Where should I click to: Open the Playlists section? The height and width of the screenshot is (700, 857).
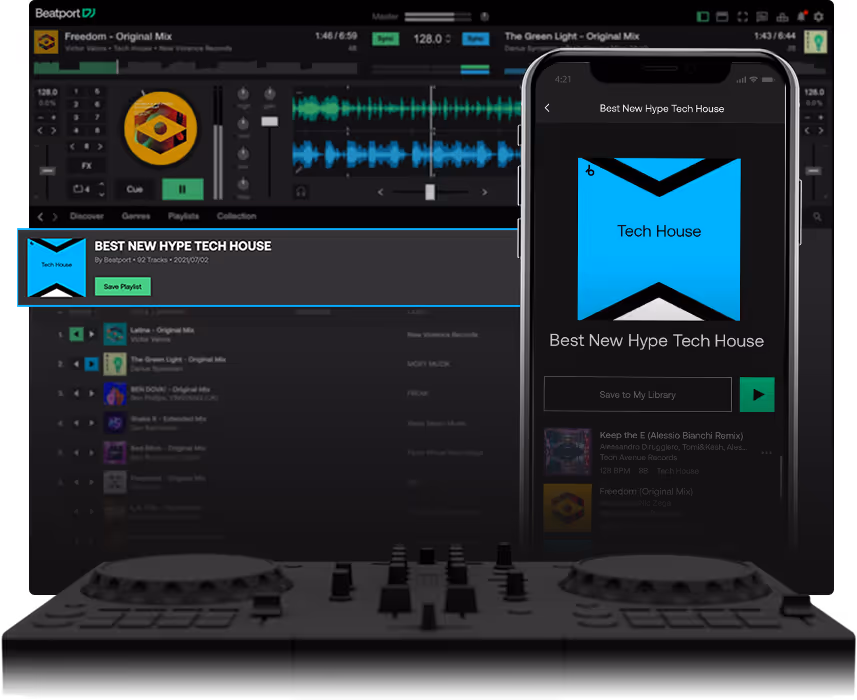pyautogui.click(x=185, y=216)
